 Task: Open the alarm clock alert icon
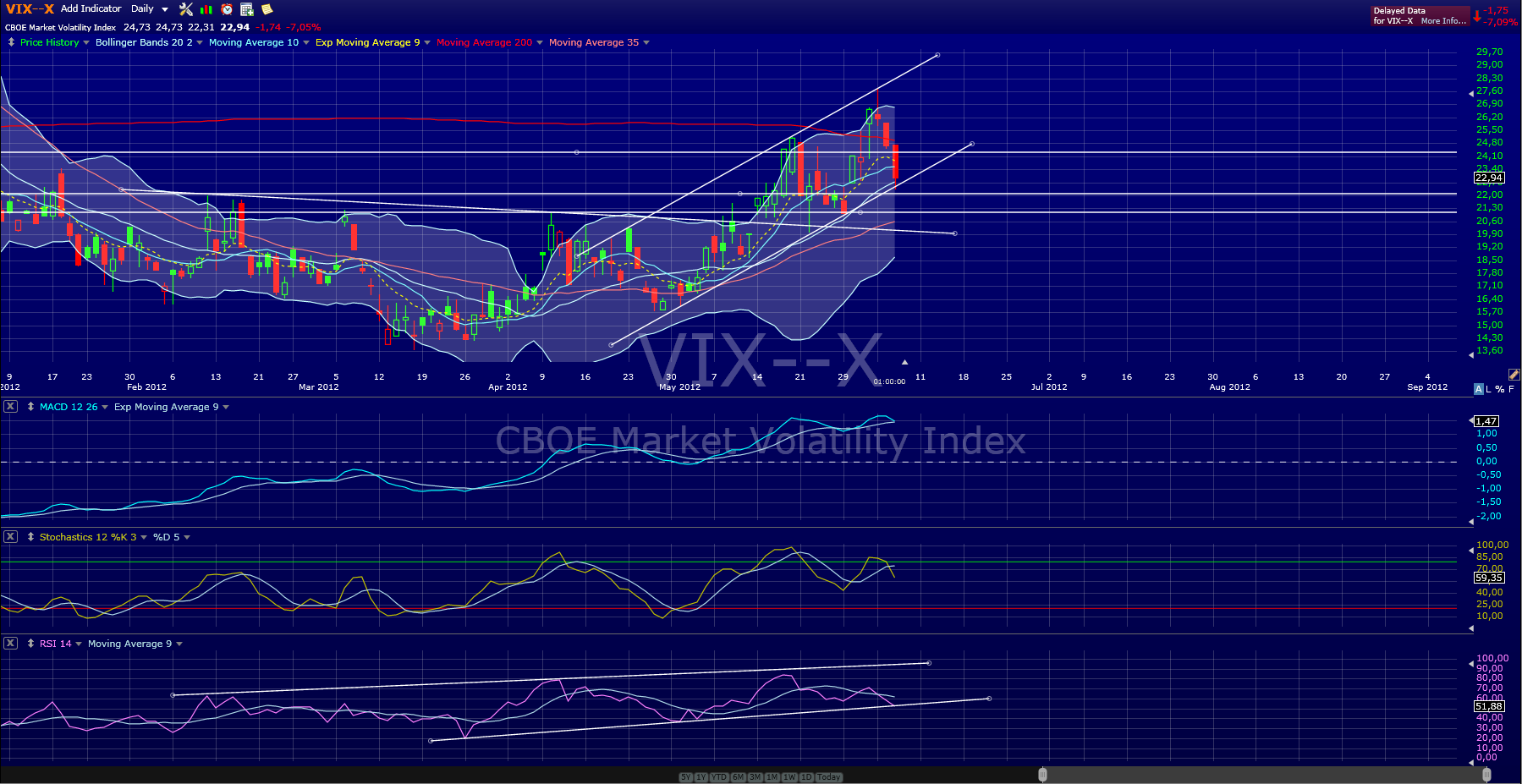point(227,9)
